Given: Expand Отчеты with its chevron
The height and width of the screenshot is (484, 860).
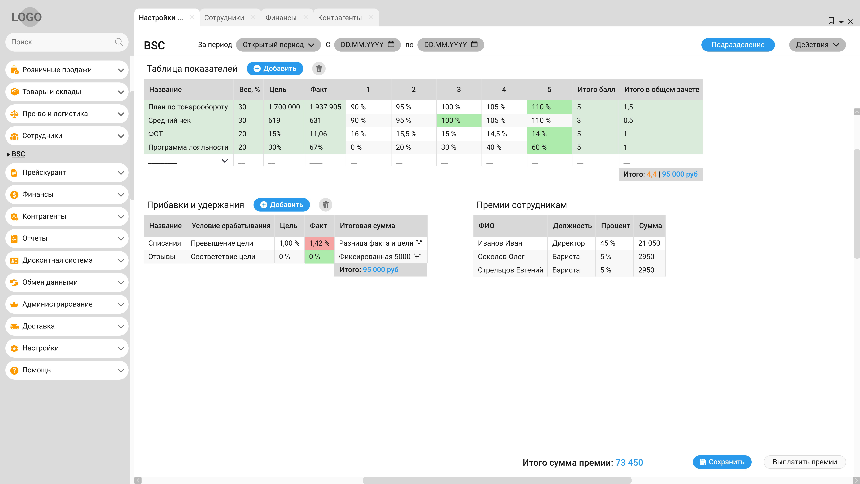Looking at the screenshot, I should coord(121,238).
